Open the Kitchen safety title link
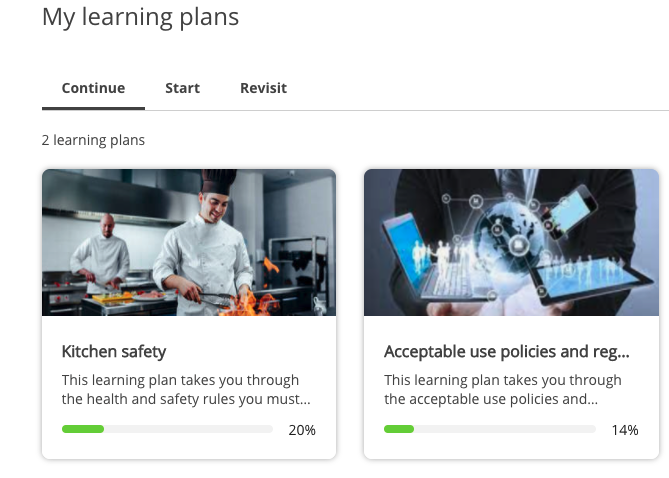 (x=114, y=351)
